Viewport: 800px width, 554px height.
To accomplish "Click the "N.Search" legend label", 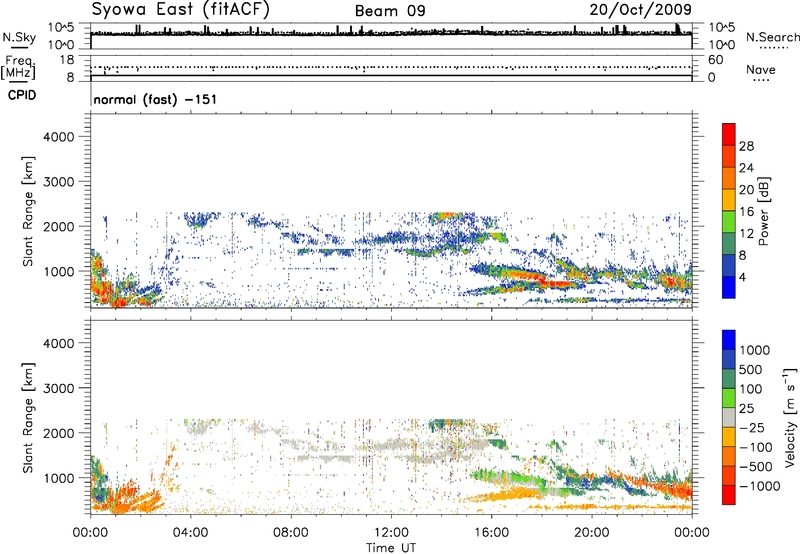I will (x=772, y=37).
